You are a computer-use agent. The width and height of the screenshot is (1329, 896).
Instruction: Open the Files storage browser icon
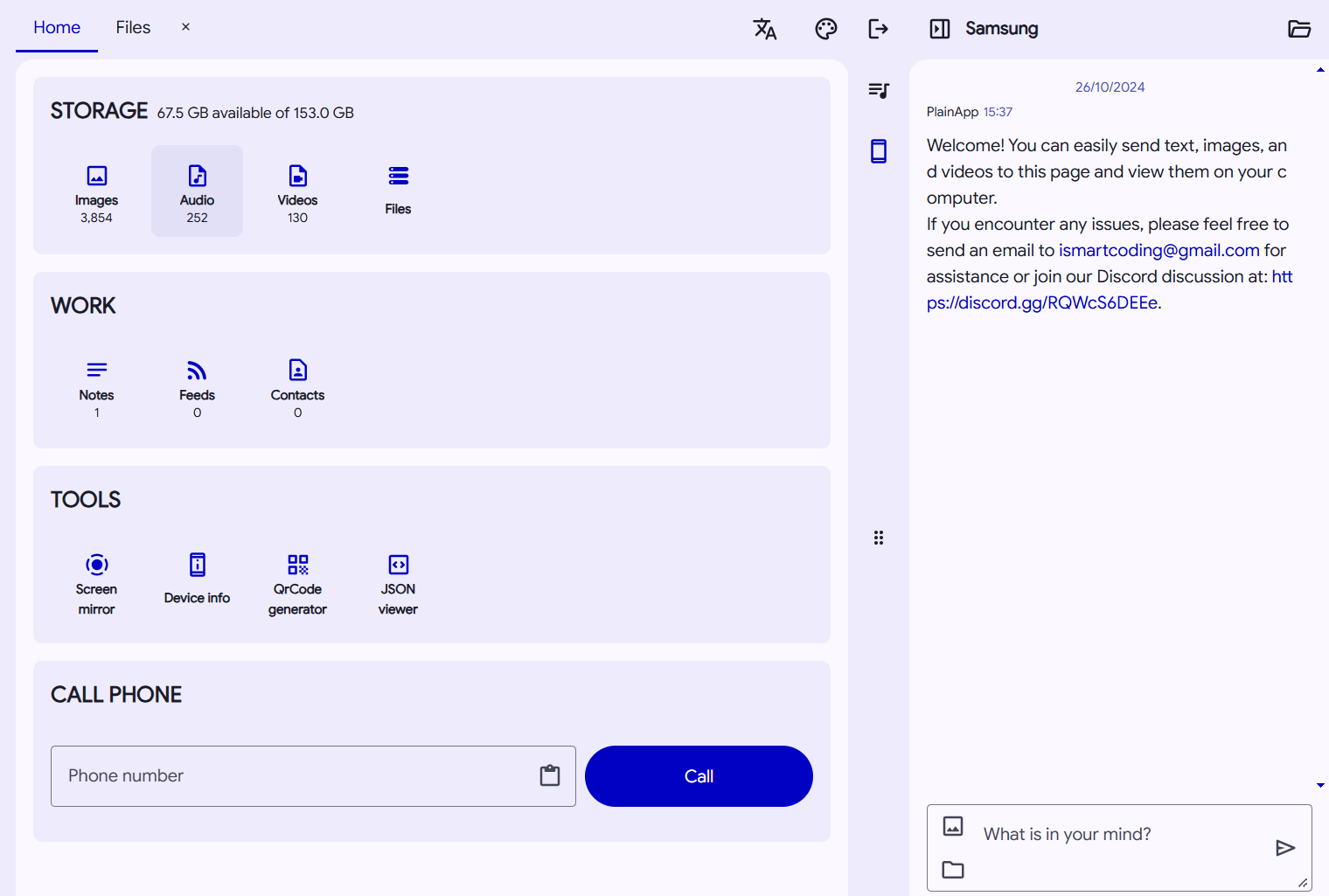coord(398,191)
